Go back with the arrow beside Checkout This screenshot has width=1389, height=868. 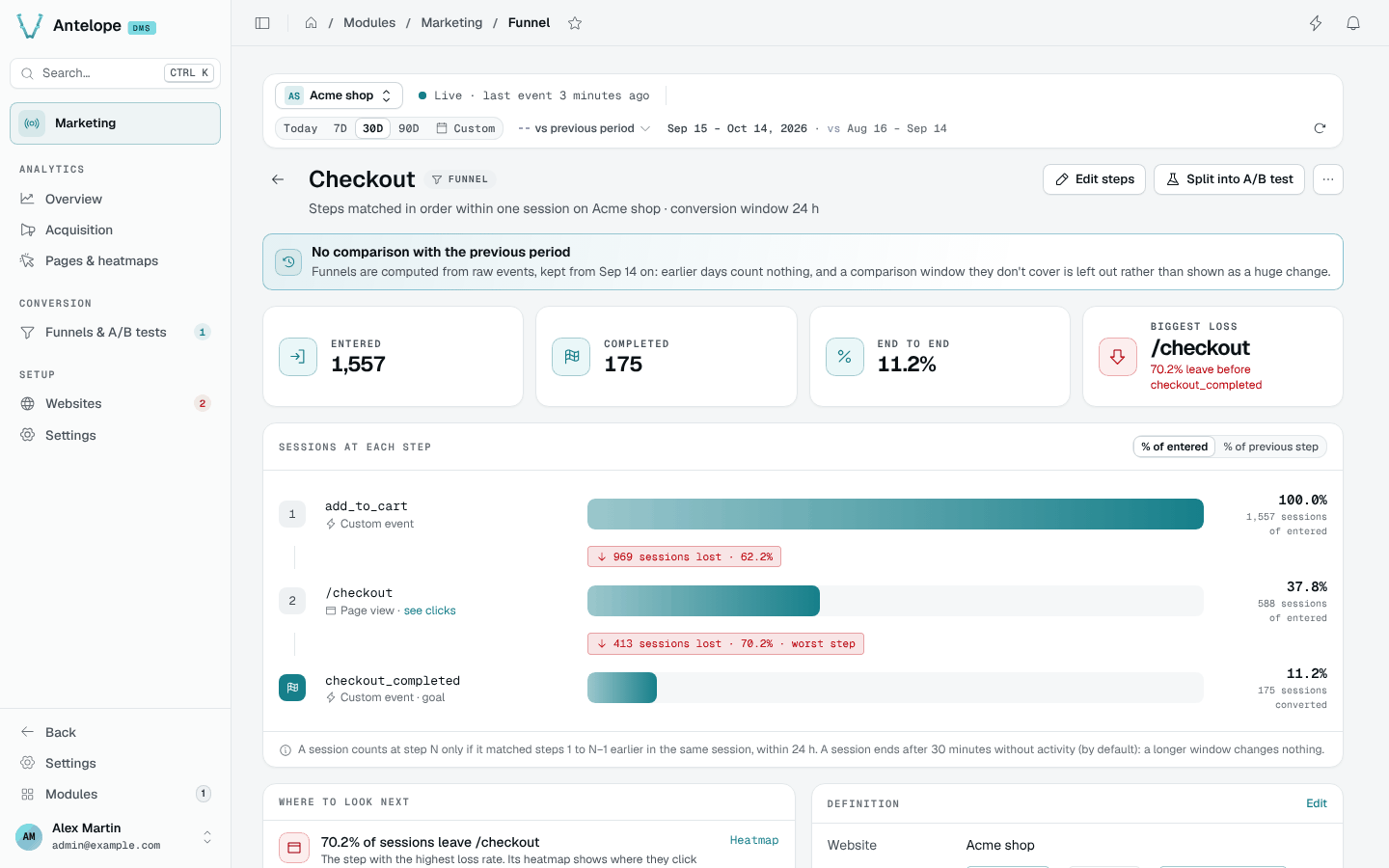click(x=278, y=179)
